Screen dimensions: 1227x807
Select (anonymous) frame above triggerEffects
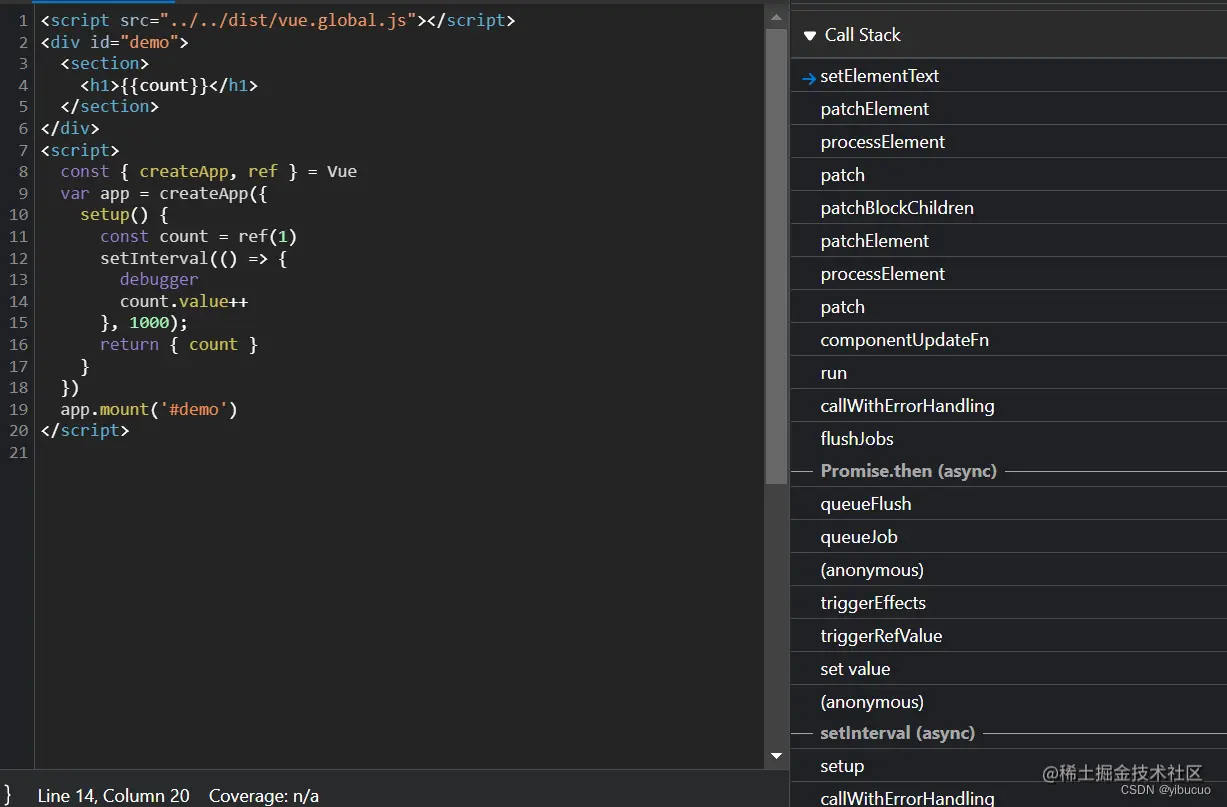tap(1009, 570)
